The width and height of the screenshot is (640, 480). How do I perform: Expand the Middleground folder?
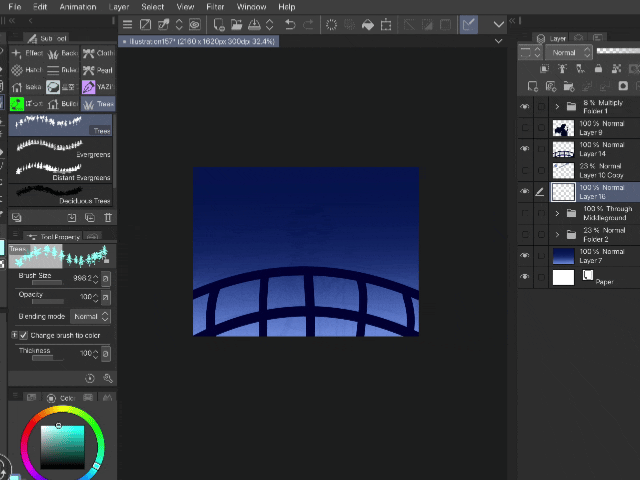tap(557, 213)
